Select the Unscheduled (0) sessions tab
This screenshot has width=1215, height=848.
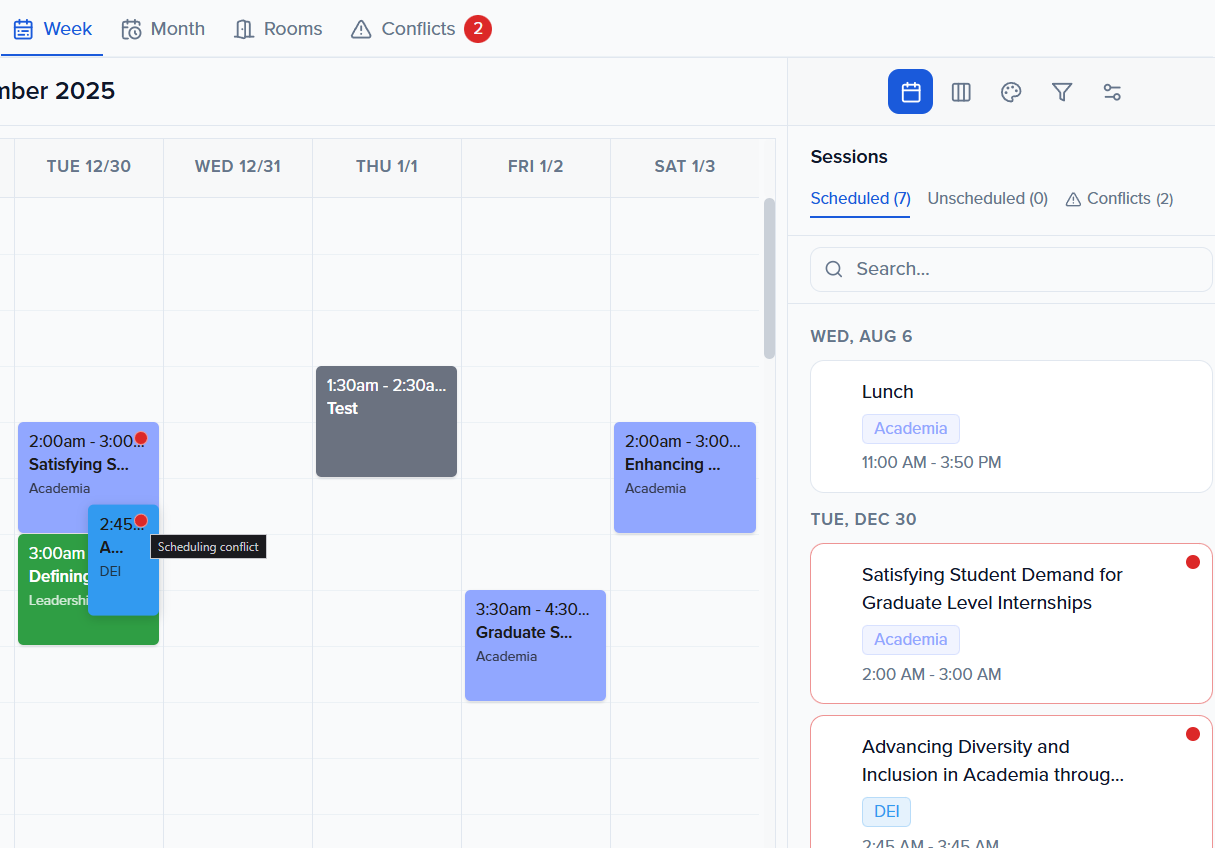(x=987, y=199)
